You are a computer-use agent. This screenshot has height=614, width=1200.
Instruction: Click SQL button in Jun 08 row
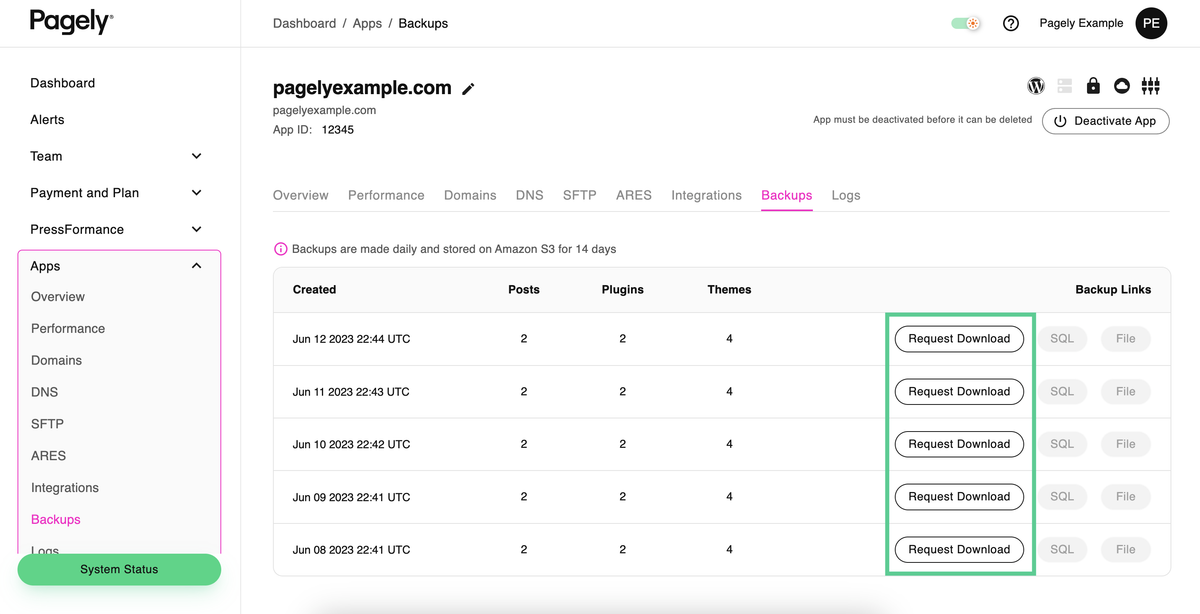click(x=1062, y=549)
